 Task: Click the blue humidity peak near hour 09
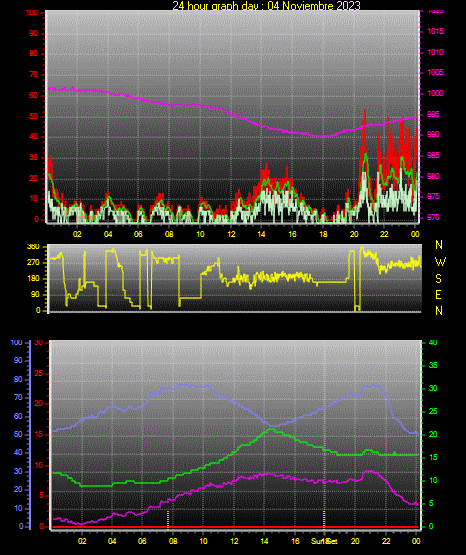coord(184,384)
